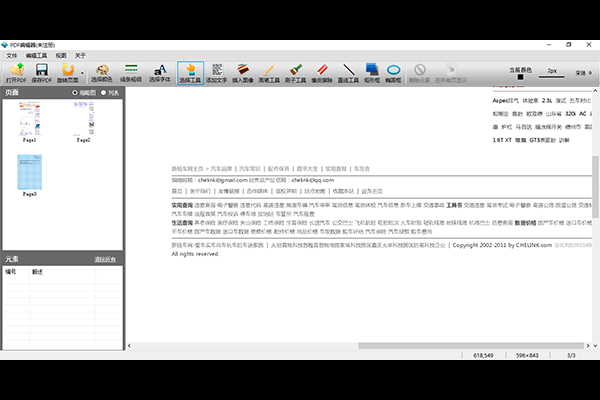Click the 清除所有 (Clear All) link
The width and height of the screenshot is (600, 400).
[105, 260]
